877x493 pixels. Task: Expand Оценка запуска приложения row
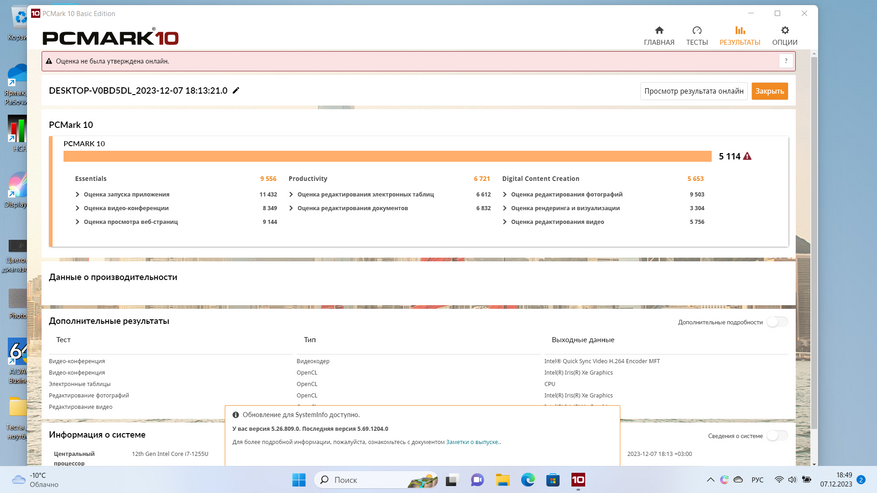77,194
